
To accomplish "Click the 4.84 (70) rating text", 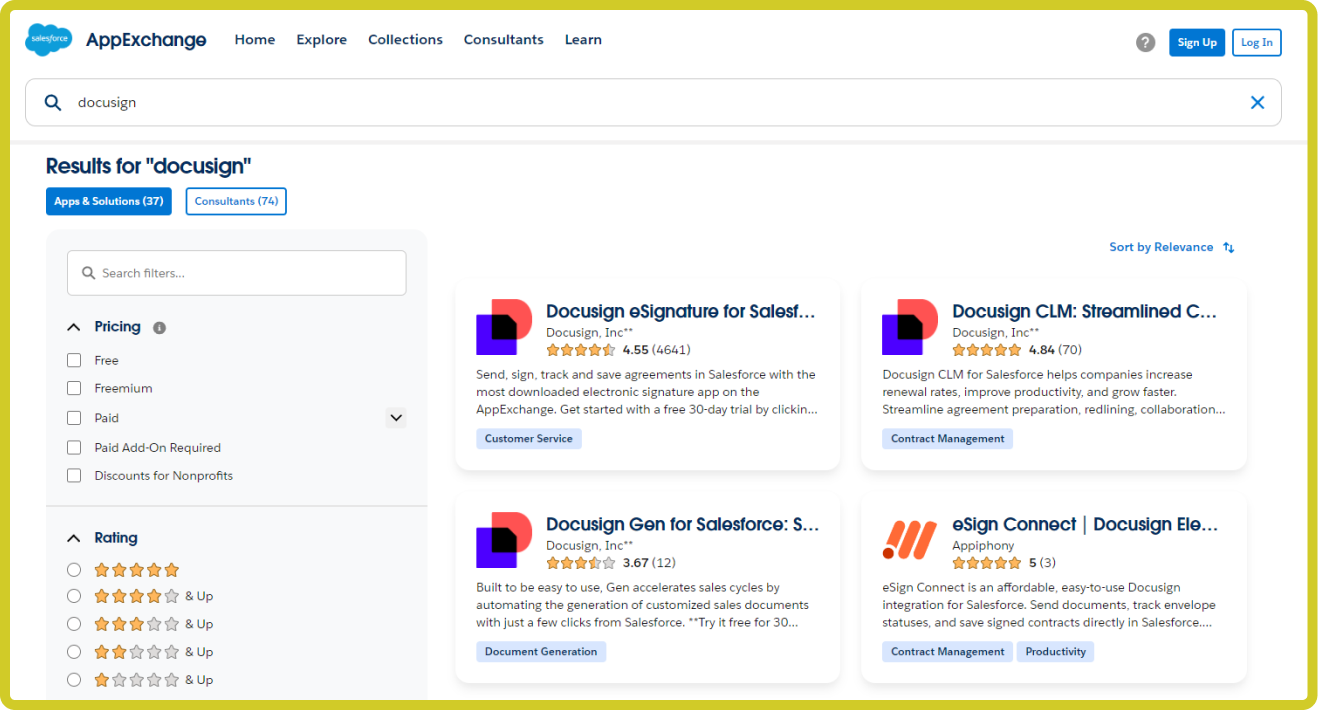I will coord(1055,350).
